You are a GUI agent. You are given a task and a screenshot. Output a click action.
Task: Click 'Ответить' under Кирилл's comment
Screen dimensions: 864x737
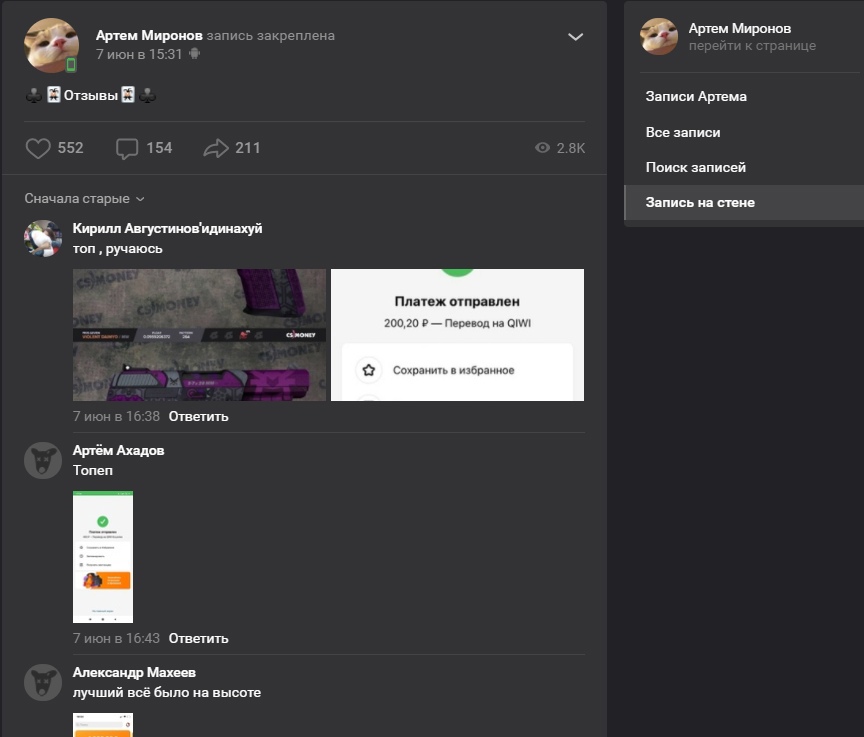click(x=198, y=416)
